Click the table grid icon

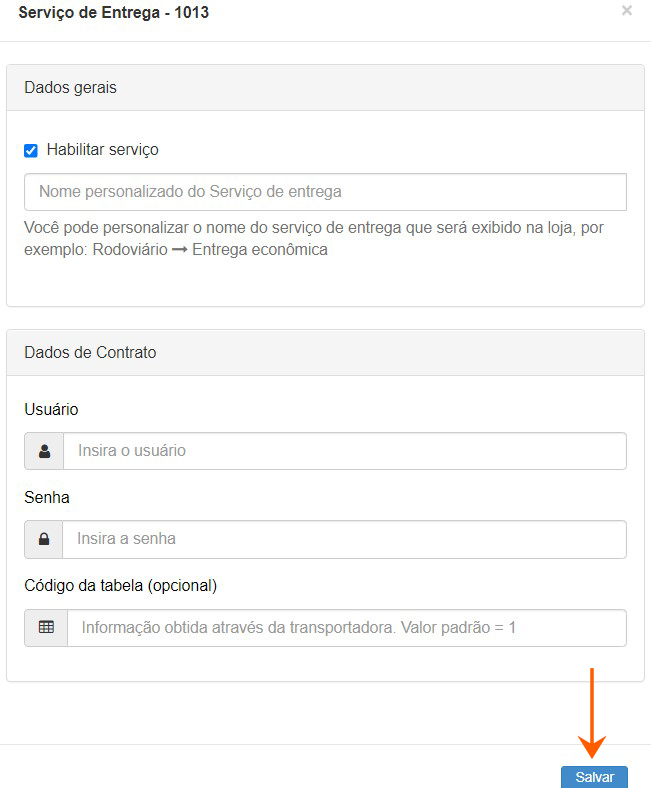click(x=46, y=628)
